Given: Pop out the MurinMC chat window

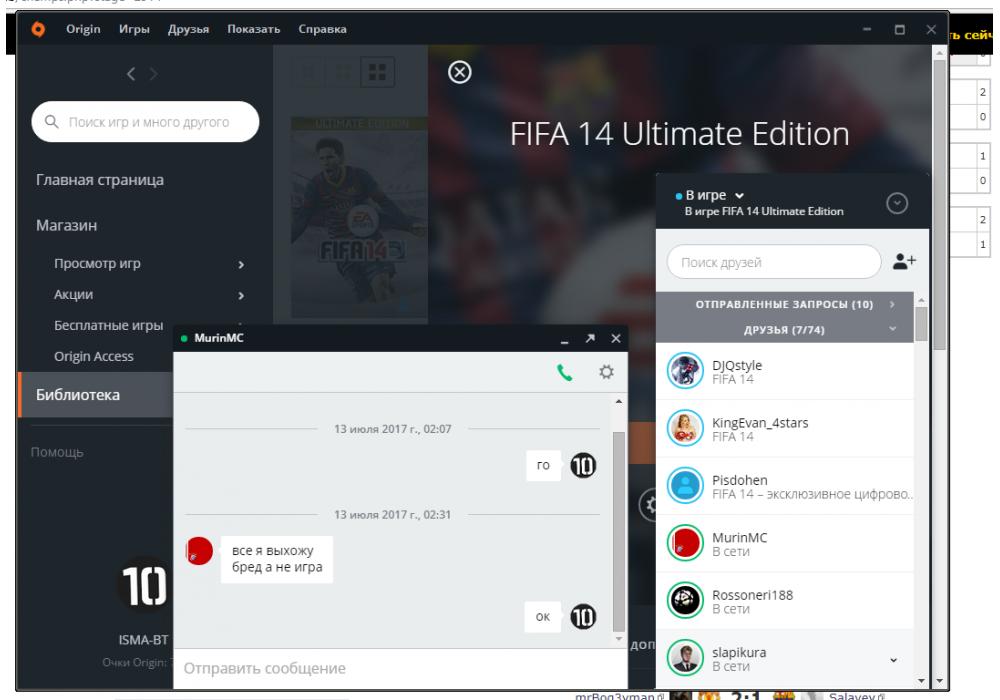Looking at the screenshot, I should [590, 338].
